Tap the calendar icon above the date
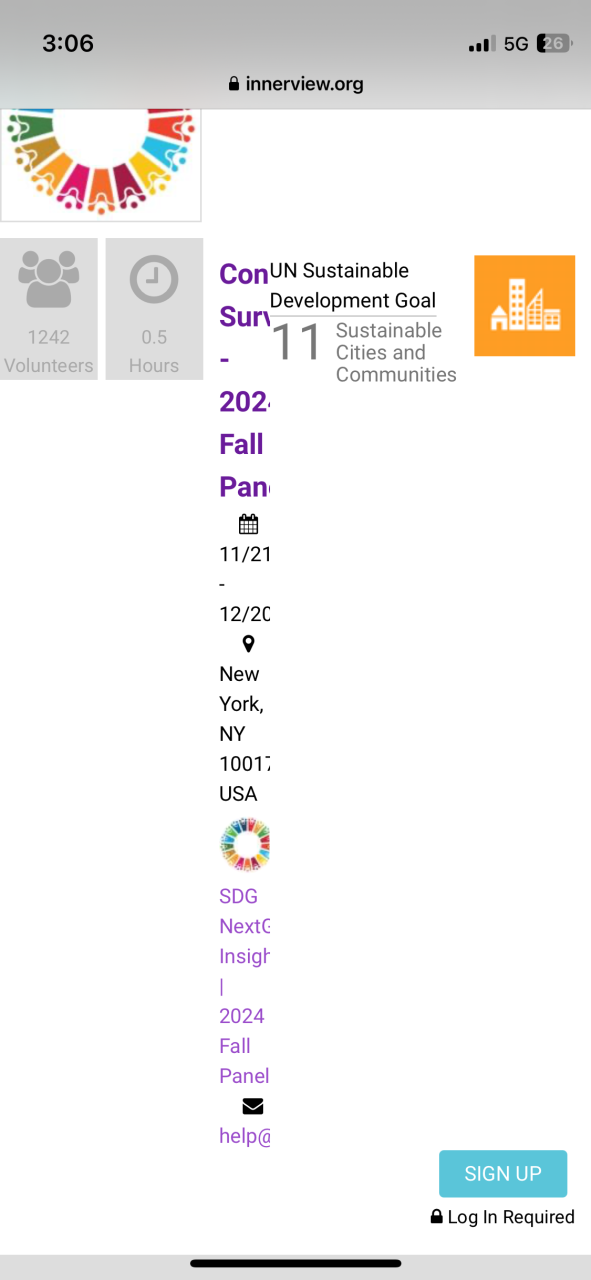The height and width of the screenshot is (1280, 591). point(248,524)
